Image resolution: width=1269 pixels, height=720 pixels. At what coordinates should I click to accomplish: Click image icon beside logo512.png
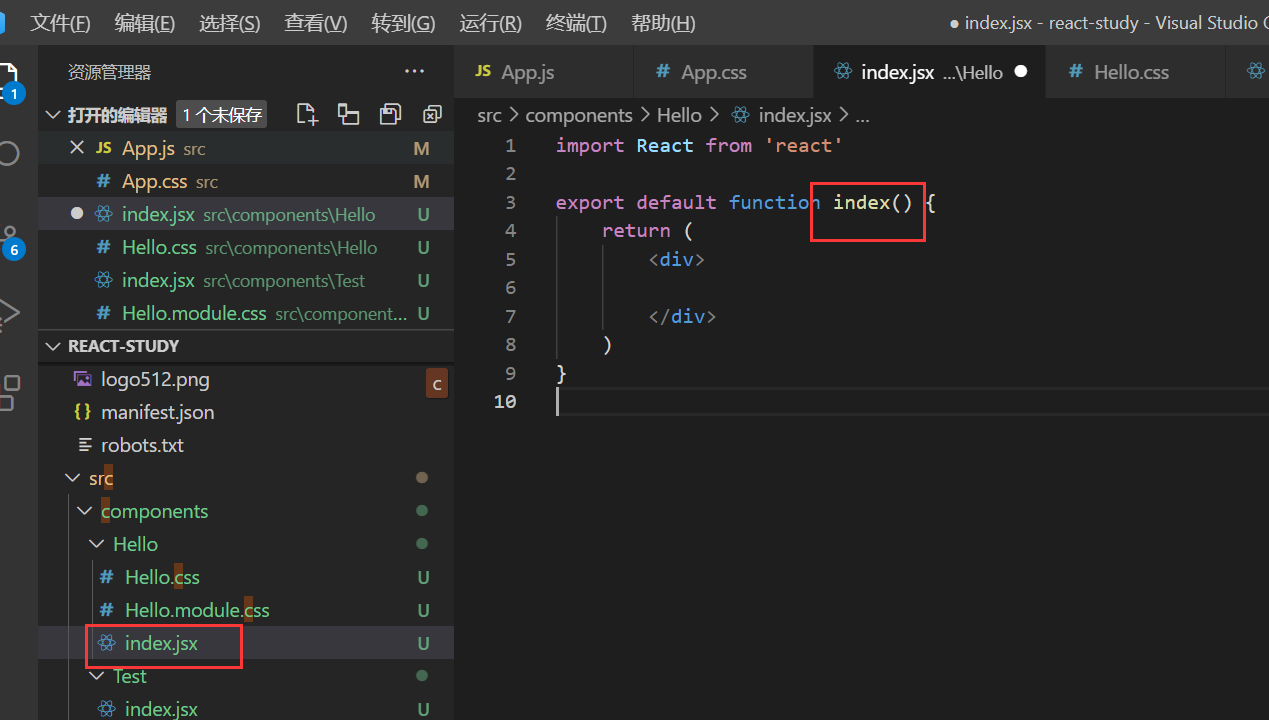pyautogui.click(x=84, y=380)
